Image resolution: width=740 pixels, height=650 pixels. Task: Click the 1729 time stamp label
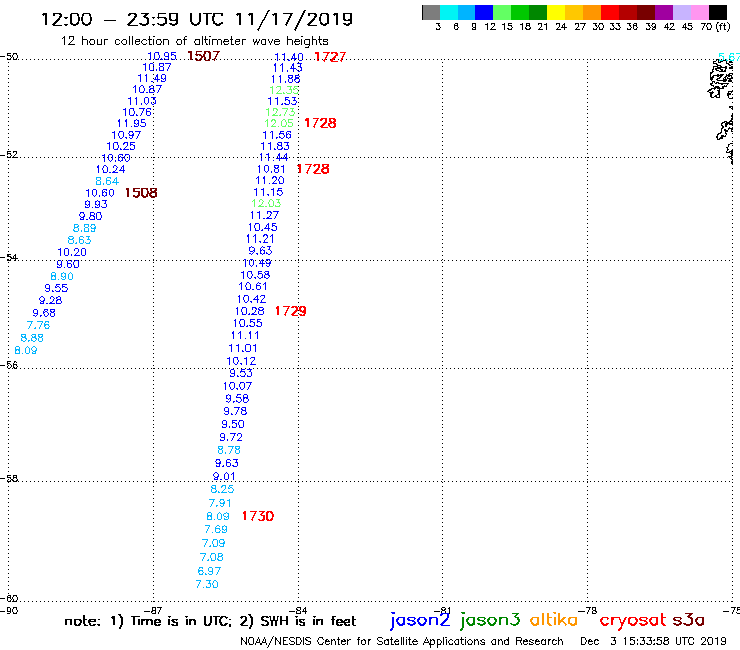click(290, 311)
